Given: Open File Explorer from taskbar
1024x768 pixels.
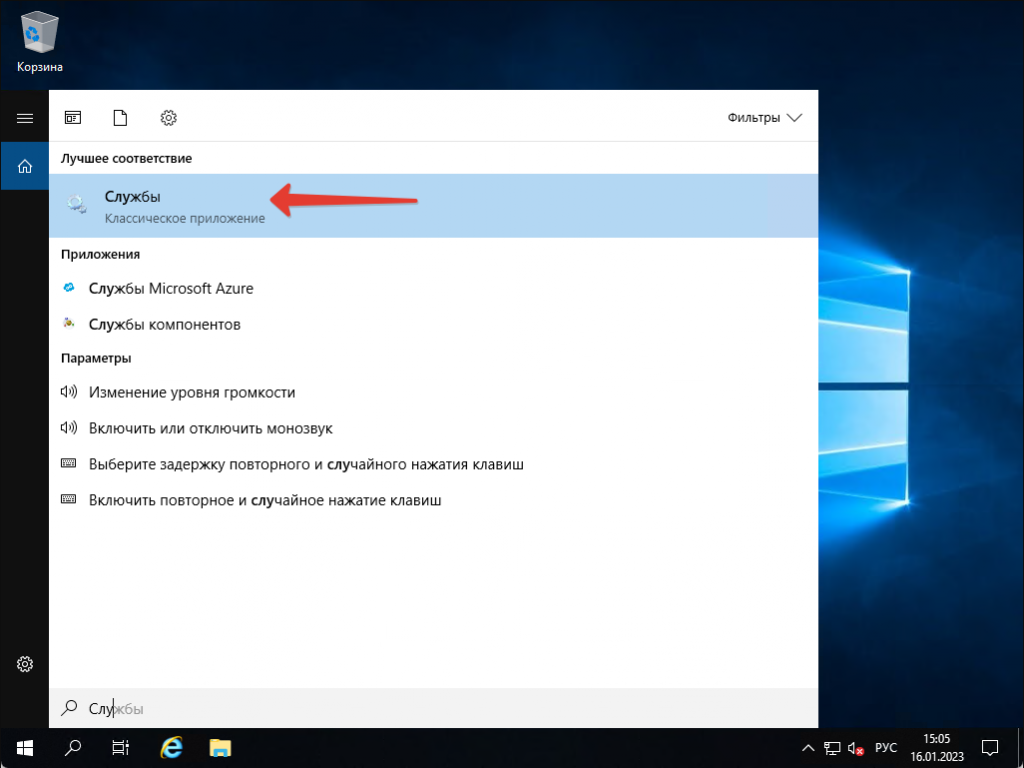Looking at the screenshot, I should (221, 748).
